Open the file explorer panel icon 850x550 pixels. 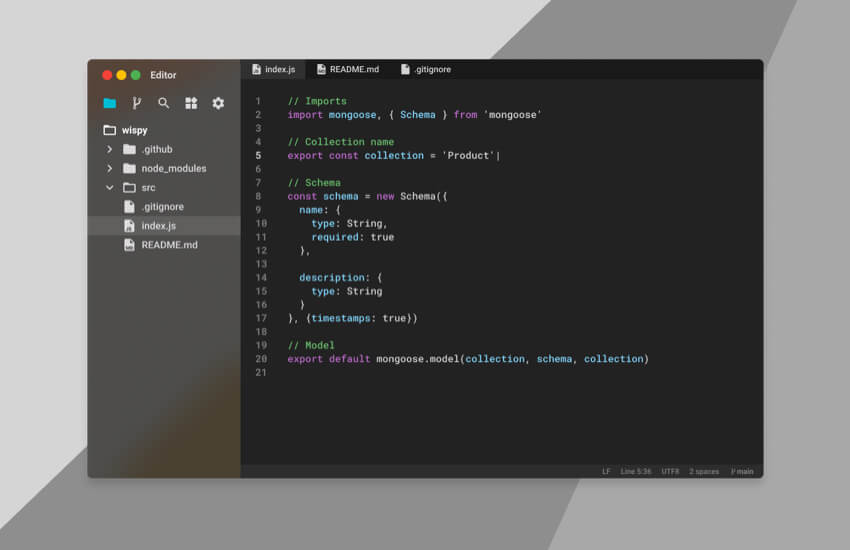point(109,103)
